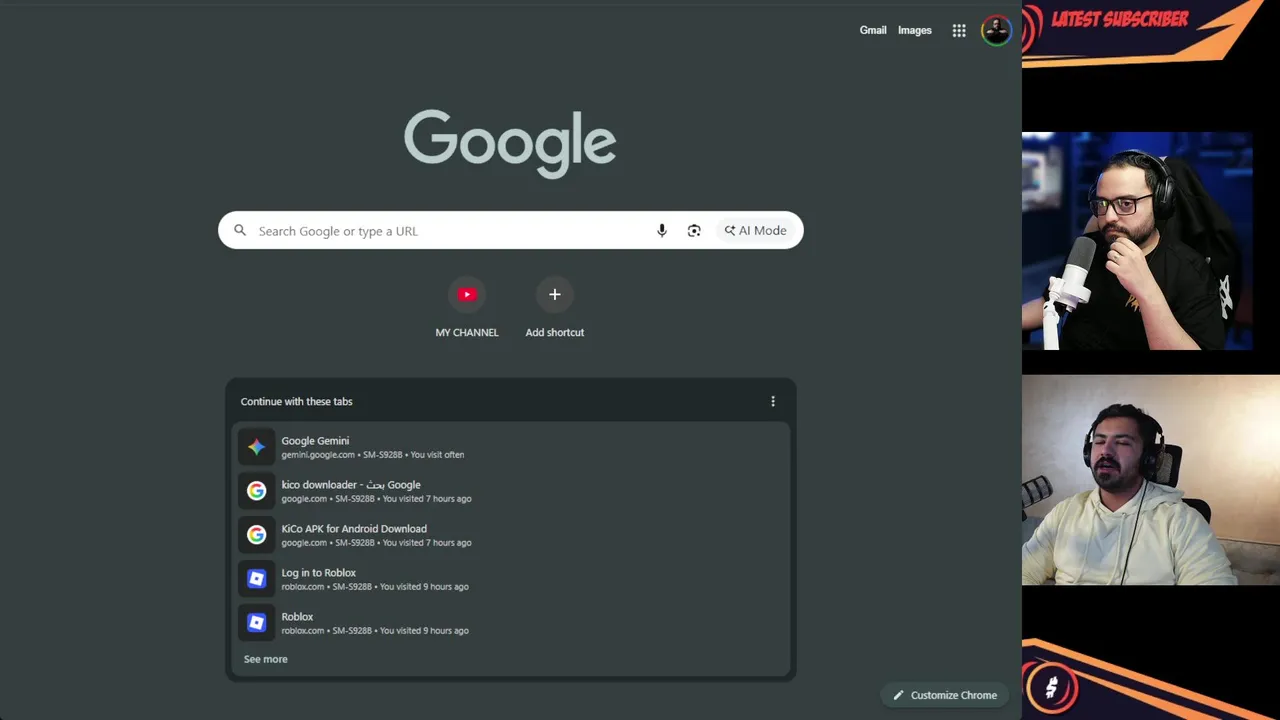Screen dimensions: 1280x720
Task: Open the kico downloader Google search tab
Action: point(511,491)
